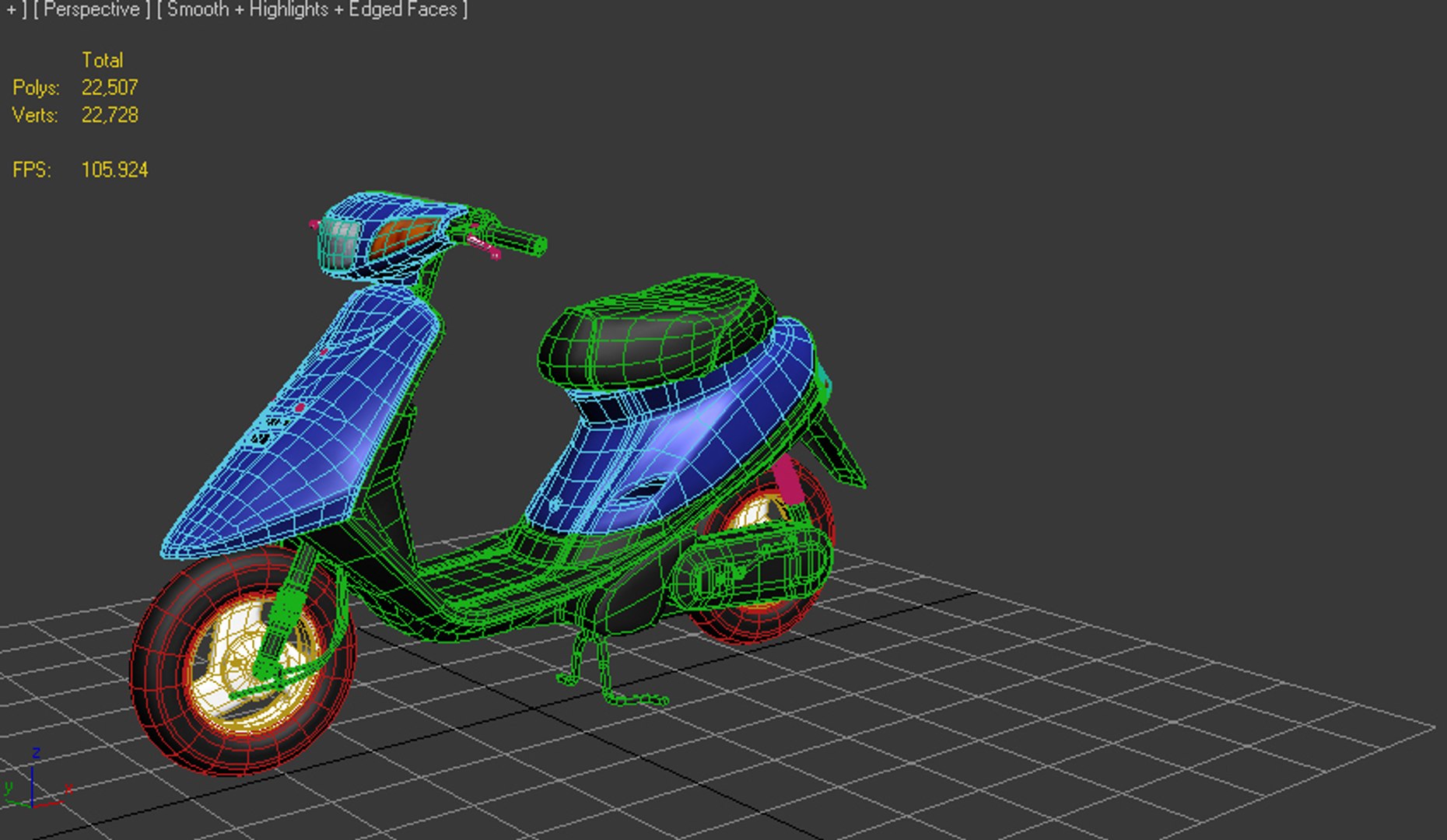Select the Verts count value 22,728

110,115
